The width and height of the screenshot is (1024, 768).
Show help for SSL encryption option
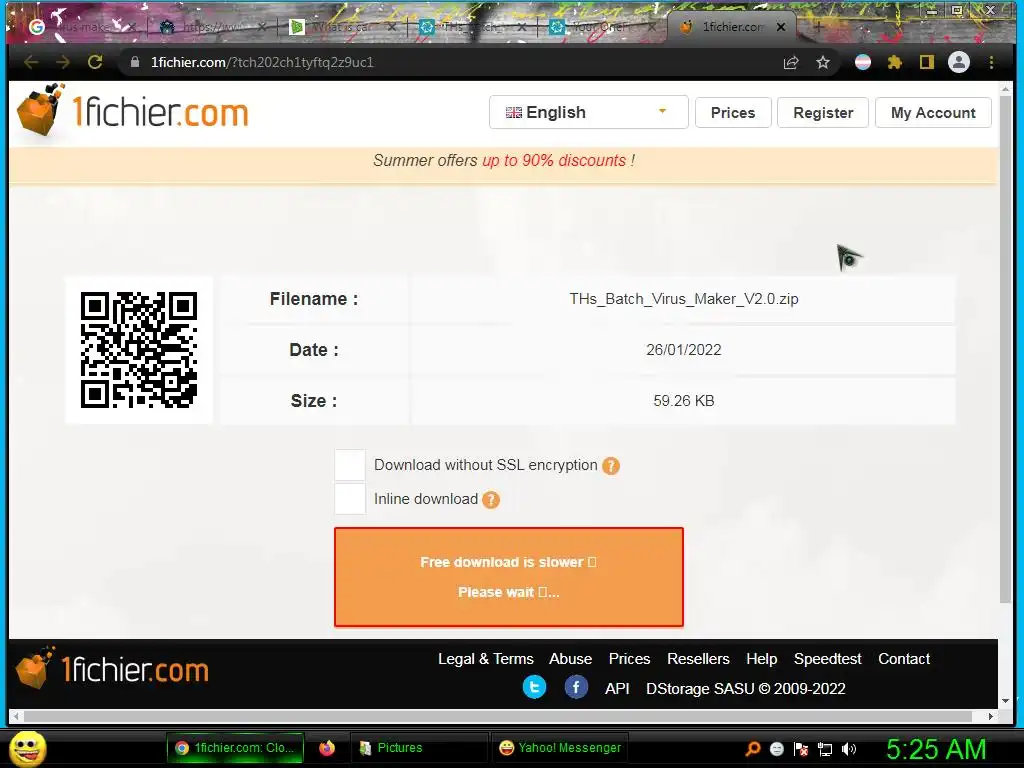[x=611, y=466]
